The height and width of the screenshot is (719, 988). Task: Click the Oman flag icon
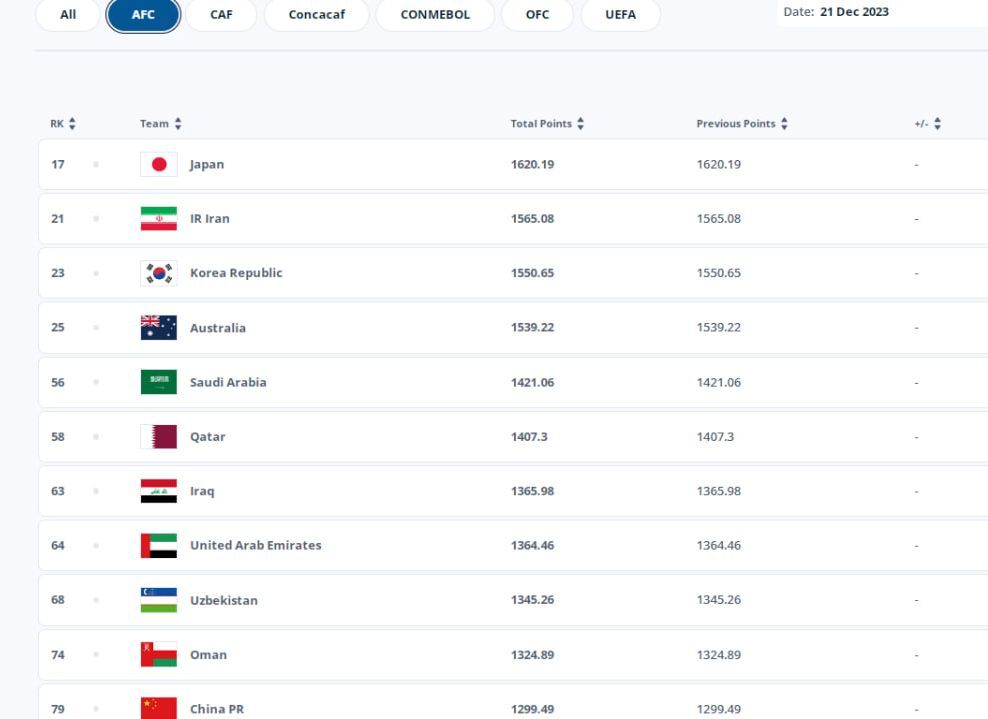point(158,655)
